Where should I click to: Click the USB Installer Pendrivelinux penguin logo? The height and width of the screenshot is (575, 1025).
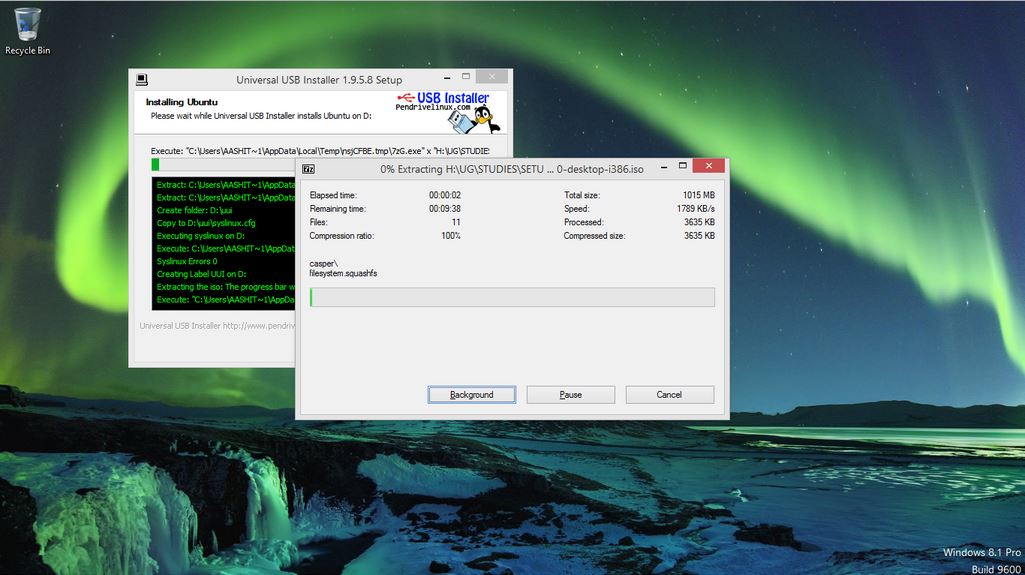(x=448, y=112)
